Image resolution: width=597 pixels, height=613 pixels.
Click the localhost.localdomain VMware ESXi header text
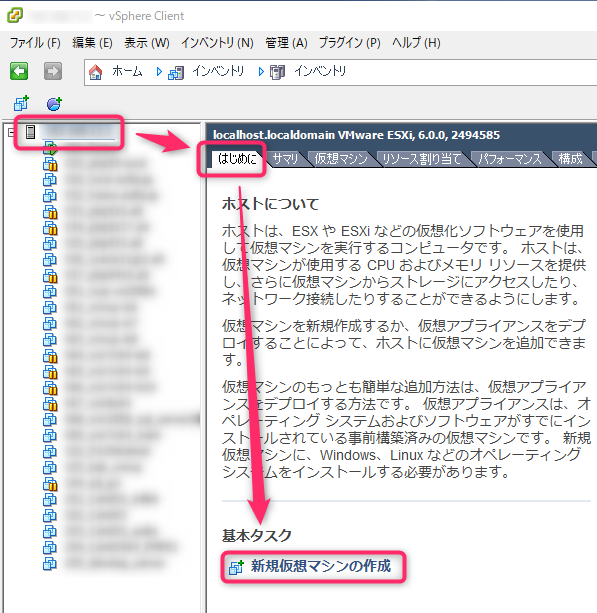click(356, 135)
